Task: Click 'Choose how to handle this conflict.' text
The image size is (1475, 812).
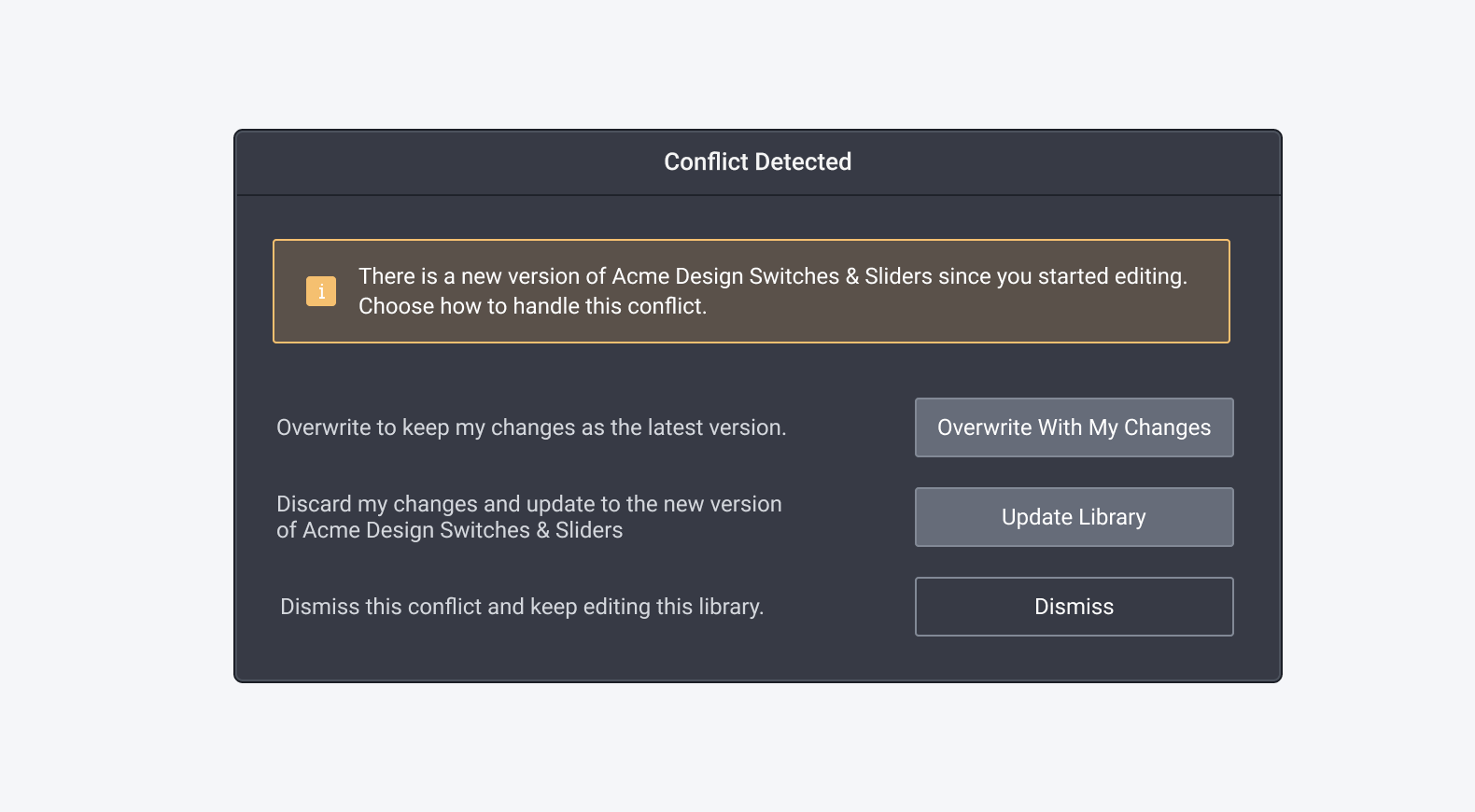Action: pos(532,306)
